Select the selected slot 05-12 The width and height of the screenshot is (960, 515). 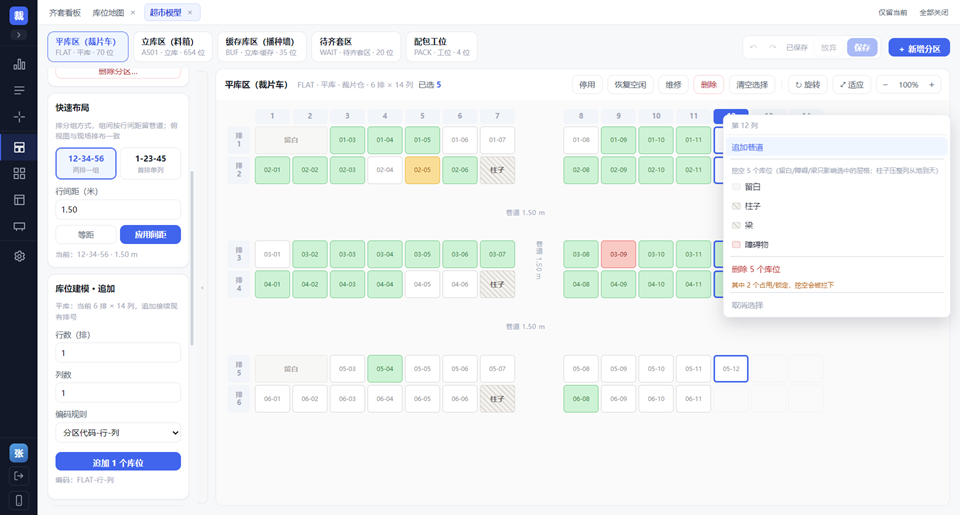pyautogui.click(x=731, y=369)
